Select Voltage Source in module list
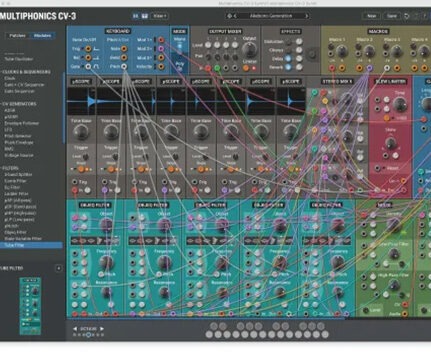This screenshot has height=363, width=431. tap(19, 155)
